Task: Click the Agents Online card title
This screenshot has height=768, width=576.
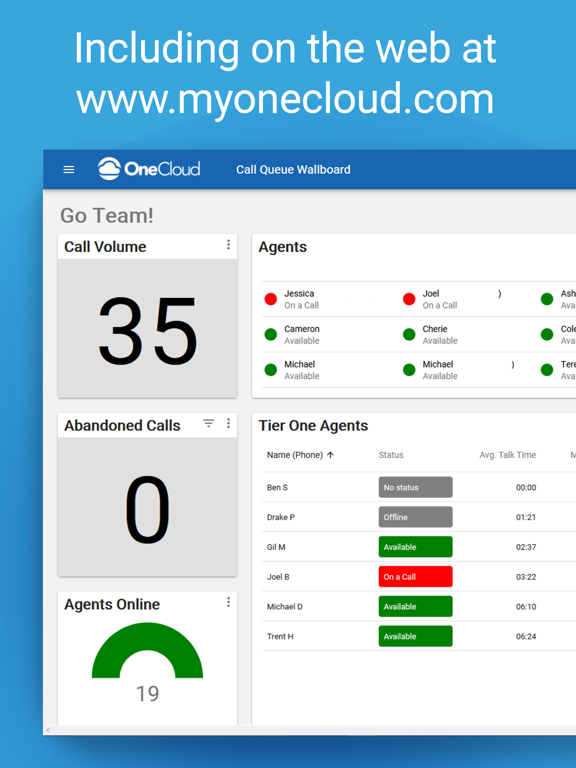Action: click(x=112, y=604)
